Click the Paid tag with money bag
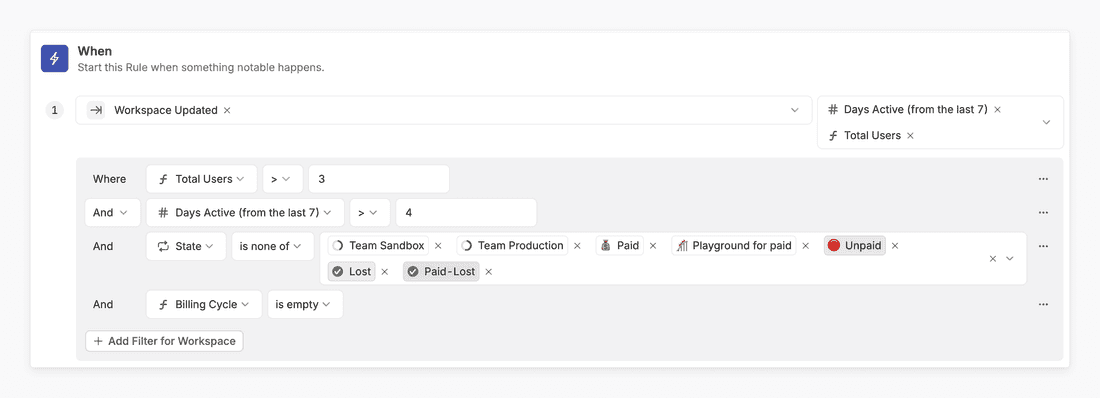Image resolution: width=1100 pixels, height=398 pixels. (620, 246)
